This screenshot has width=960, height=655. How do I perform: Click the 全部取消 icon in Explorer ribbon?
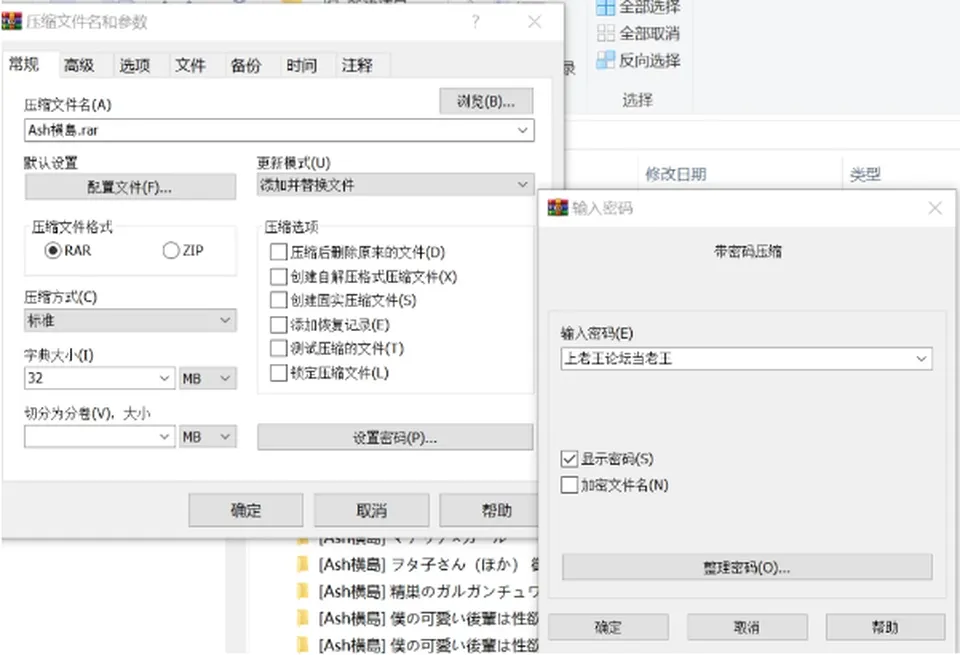(x=606, y=33)
